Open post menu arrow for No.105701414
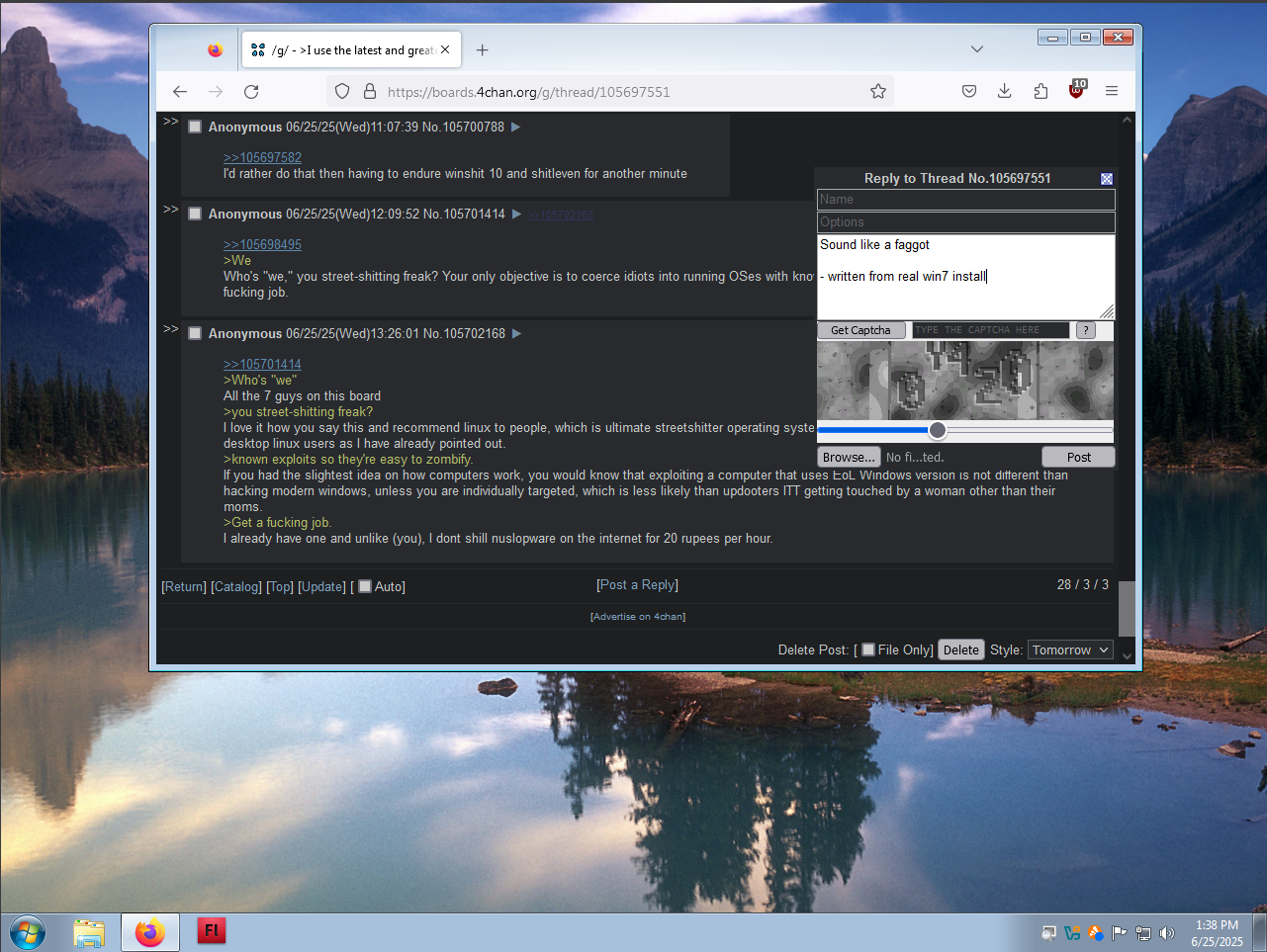The image size is (1267, 952). 516,214
